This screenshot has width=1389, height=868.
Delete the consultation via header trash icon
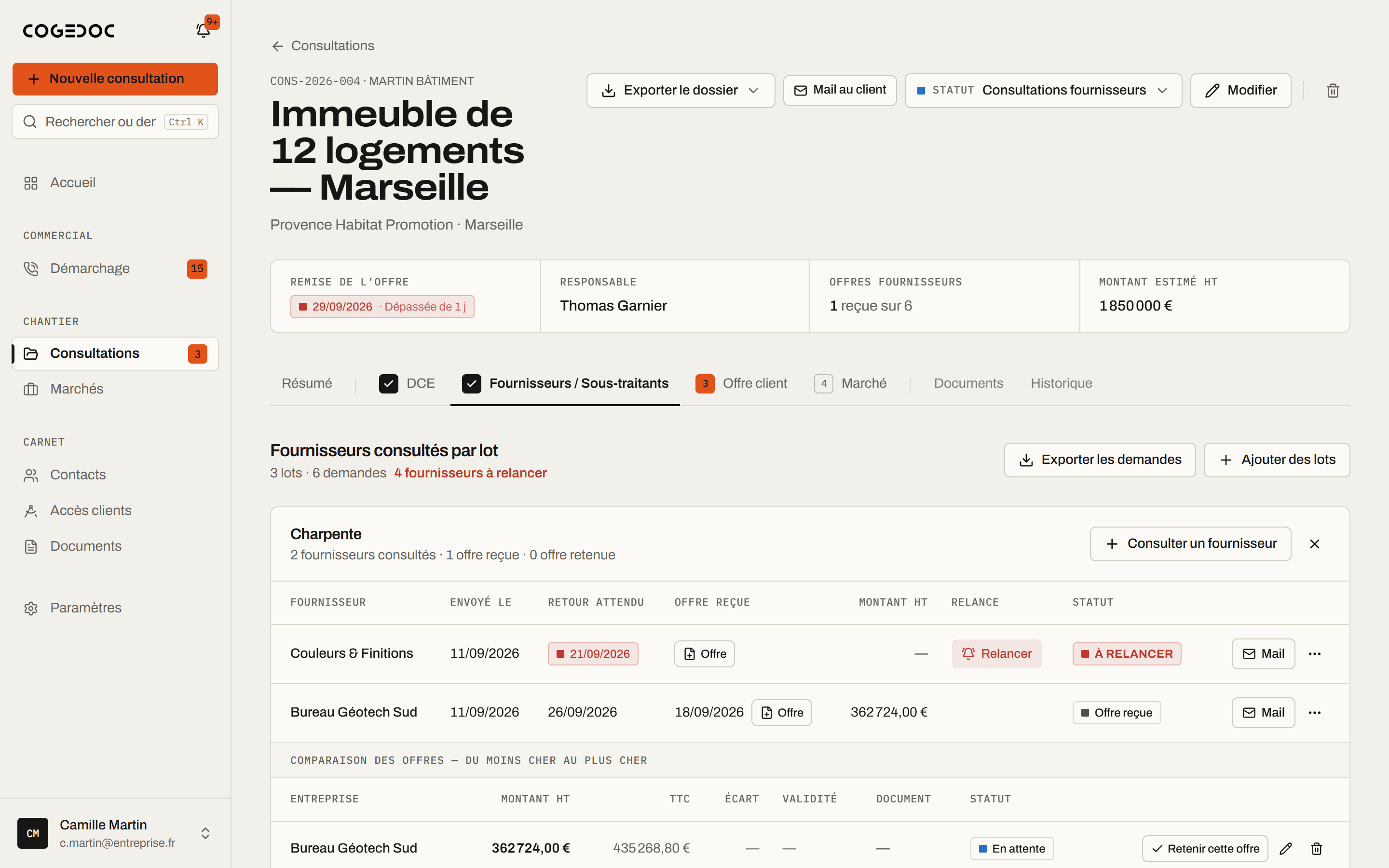pos(1333,91)
